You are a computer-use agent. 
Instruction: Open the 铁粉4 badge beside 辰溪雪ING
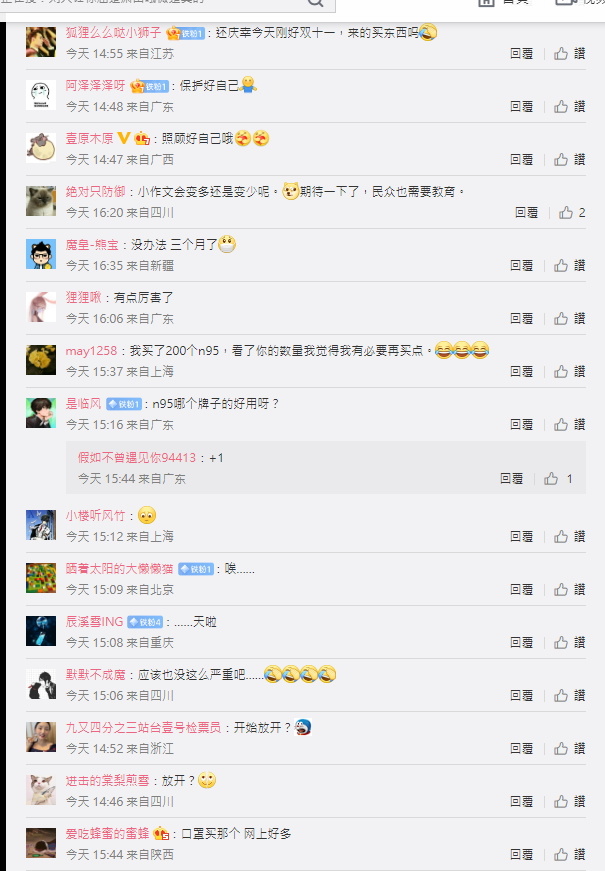click(144, 622)
